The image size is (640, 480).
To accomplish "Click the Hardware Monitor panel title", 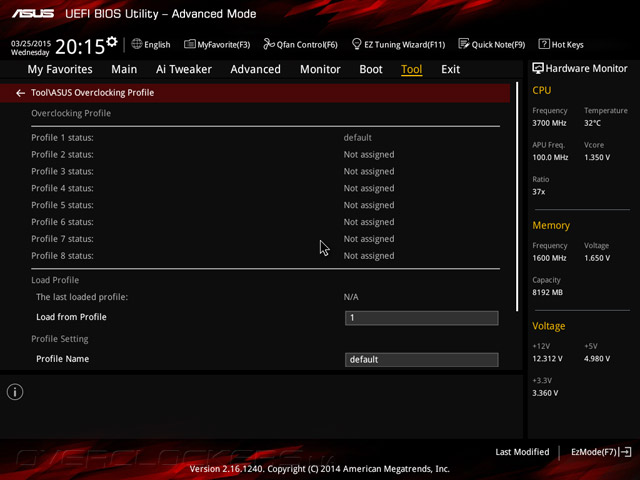I will 586,69.
